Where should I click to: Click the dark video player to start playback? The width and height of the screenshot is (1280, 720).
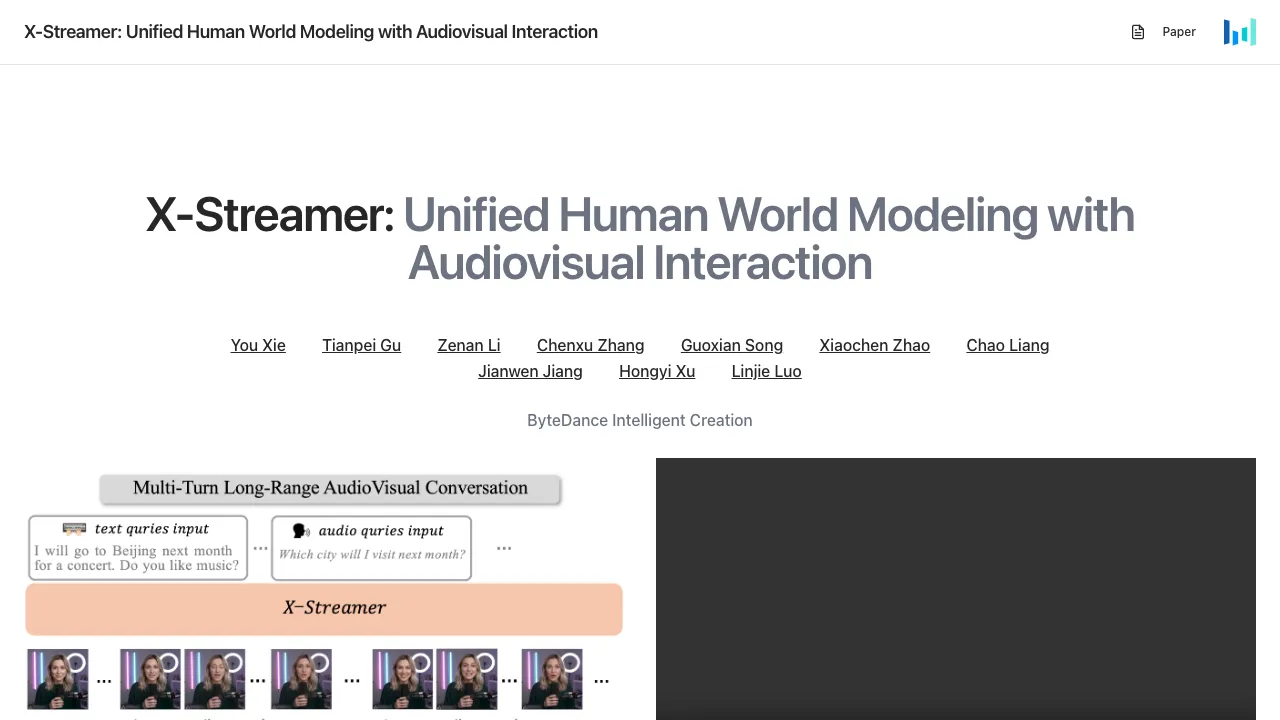pos(955,589)
